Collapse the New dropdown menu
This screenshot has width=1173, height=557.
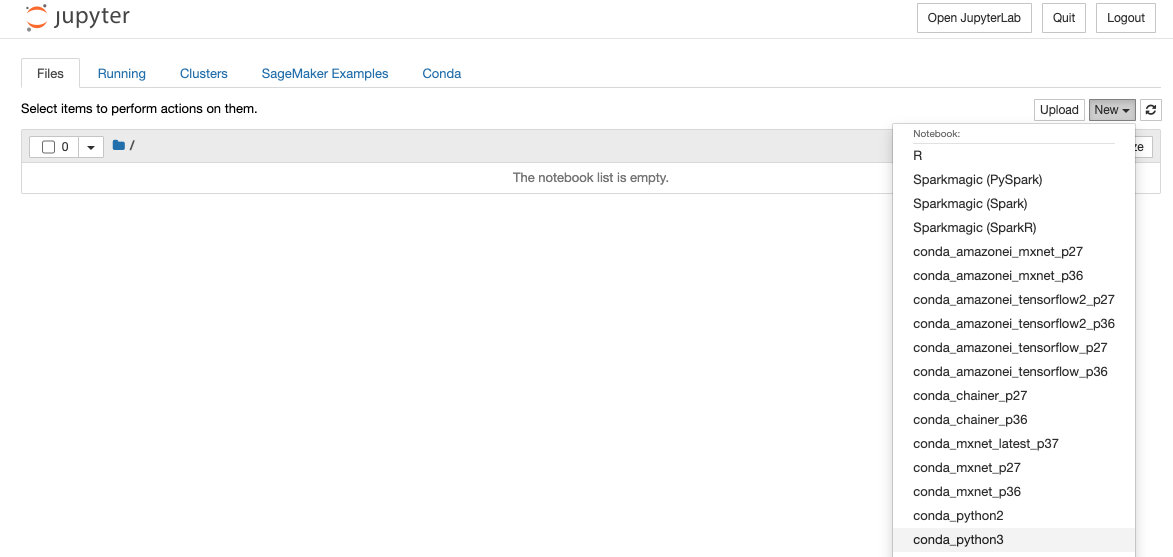pyautogui.click(x=1112, y=110)
